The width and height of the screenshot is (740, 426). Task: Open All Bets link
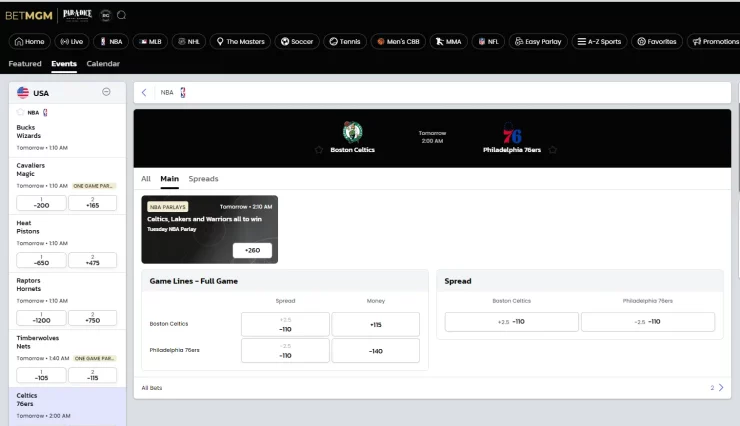click(x=152, y=388)
